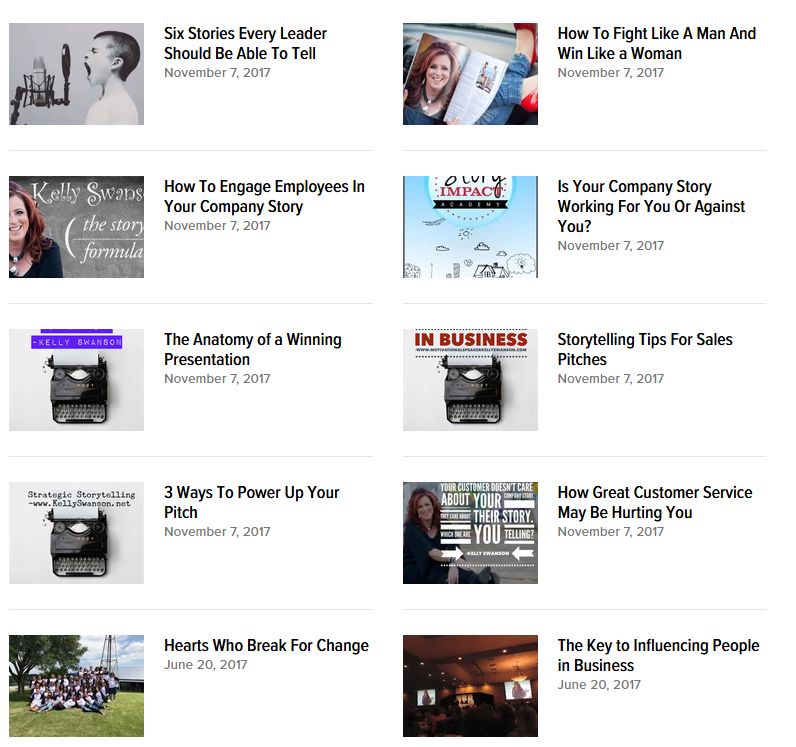Click the Story Impact Academy thumbnail
This screenshot has height=747, width=796.
[470, 227]
